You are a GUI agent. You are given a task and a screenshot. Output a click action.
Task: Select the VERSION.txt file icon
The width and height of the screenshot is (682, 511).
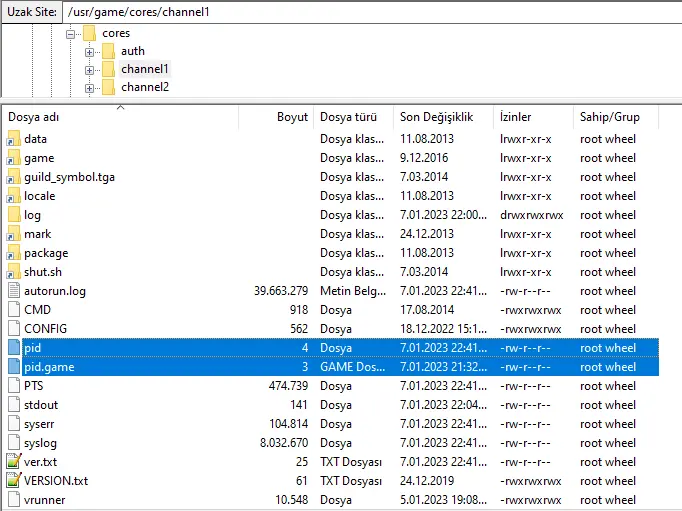pyautogui.click(x=13, y=481)
